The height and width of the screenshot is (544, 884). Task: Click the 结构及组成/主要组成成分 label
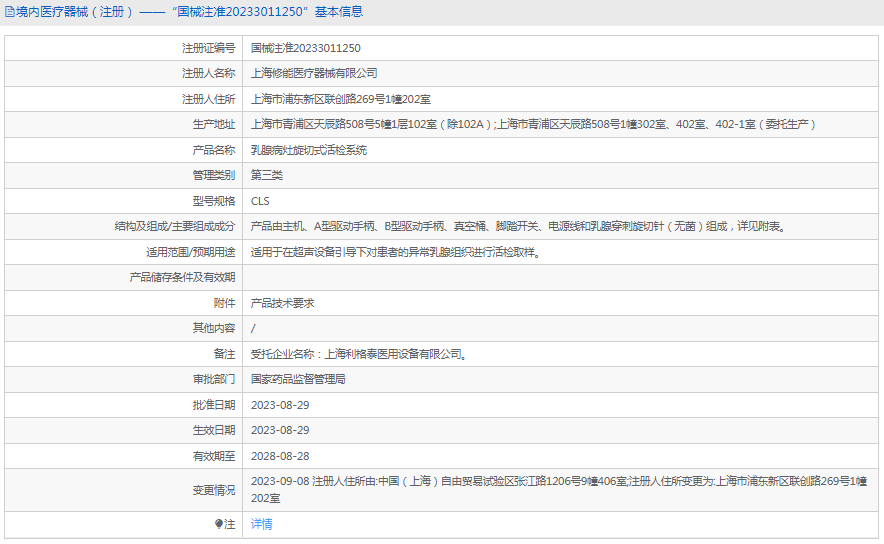(x=175, y=226)
